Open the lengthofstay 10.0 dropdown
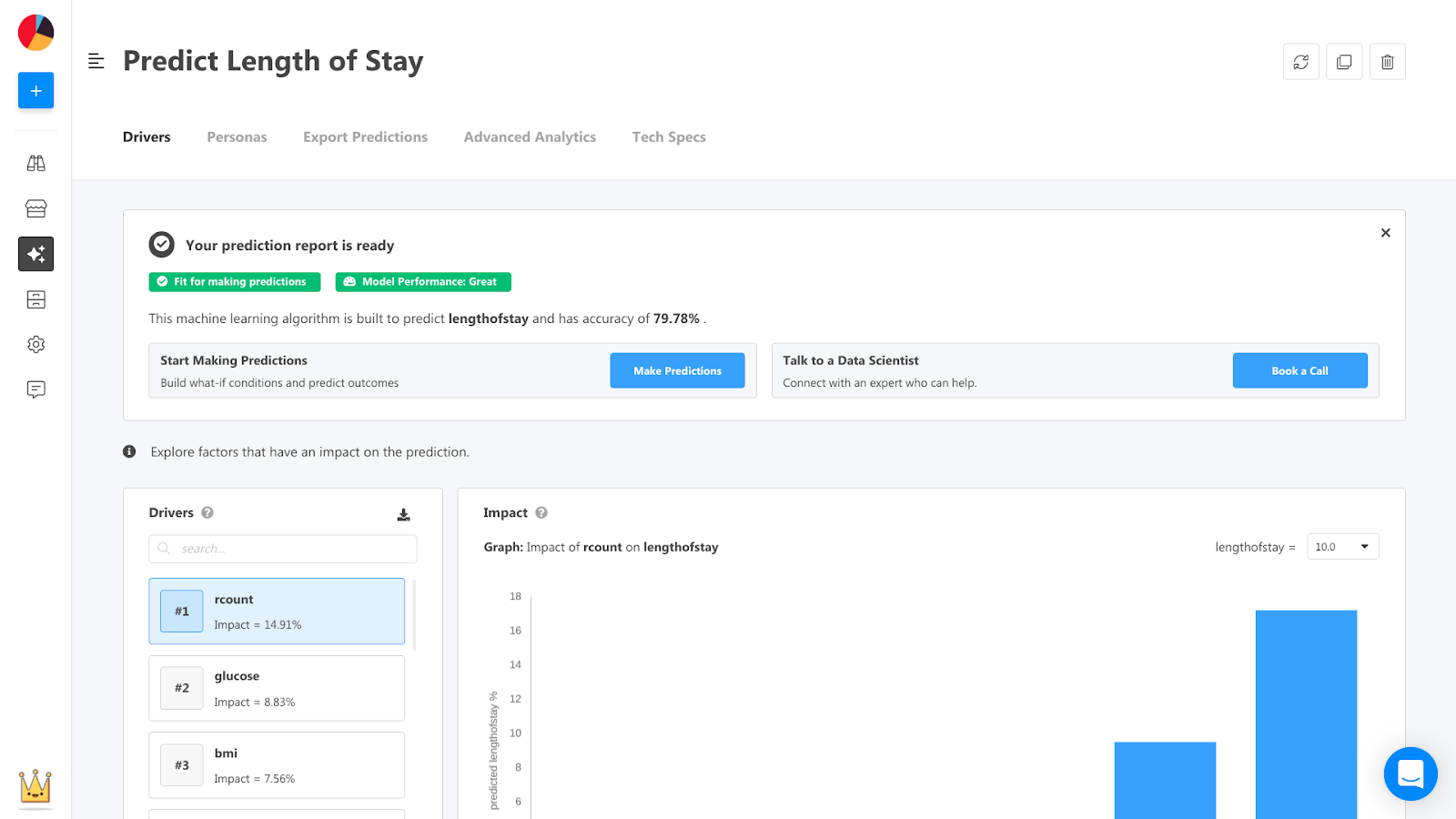Viewport: 1456px width, 819px height. [1342, 547]
